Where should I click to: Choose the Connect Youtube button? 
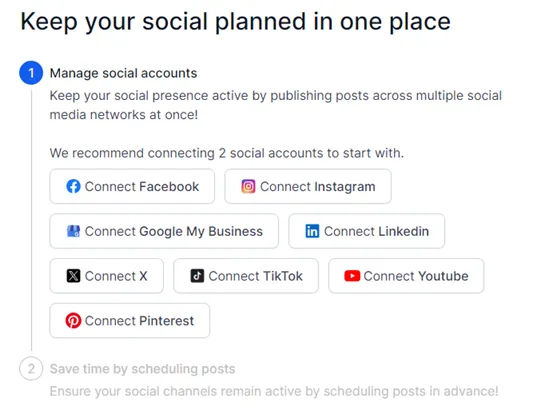click(x=406, y=276)
